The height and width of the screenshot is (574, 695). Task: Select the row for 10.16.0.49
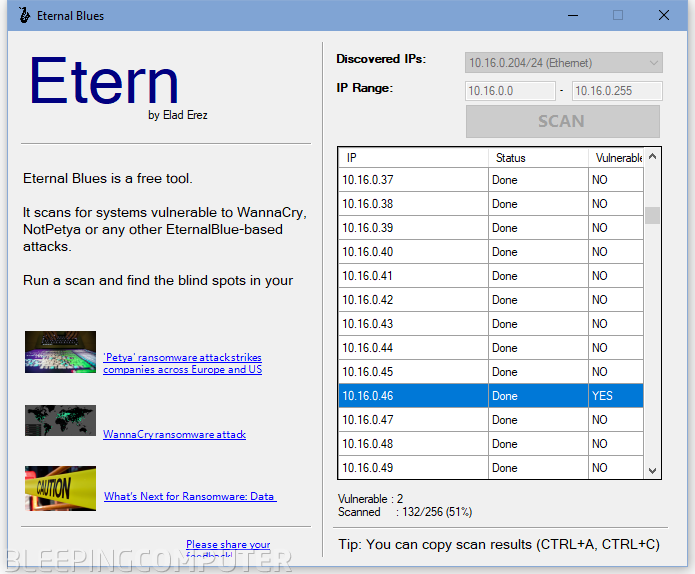click(491, 468)
